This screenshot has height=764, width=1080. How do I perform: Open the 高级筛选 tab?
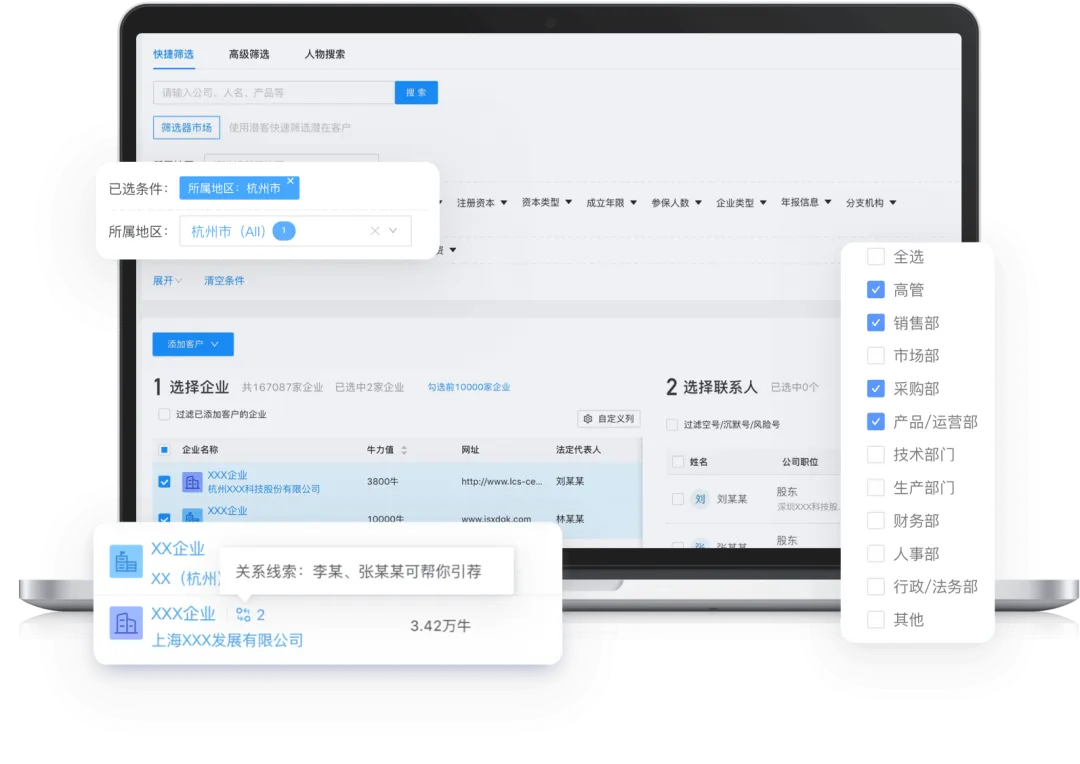(249, 54)
